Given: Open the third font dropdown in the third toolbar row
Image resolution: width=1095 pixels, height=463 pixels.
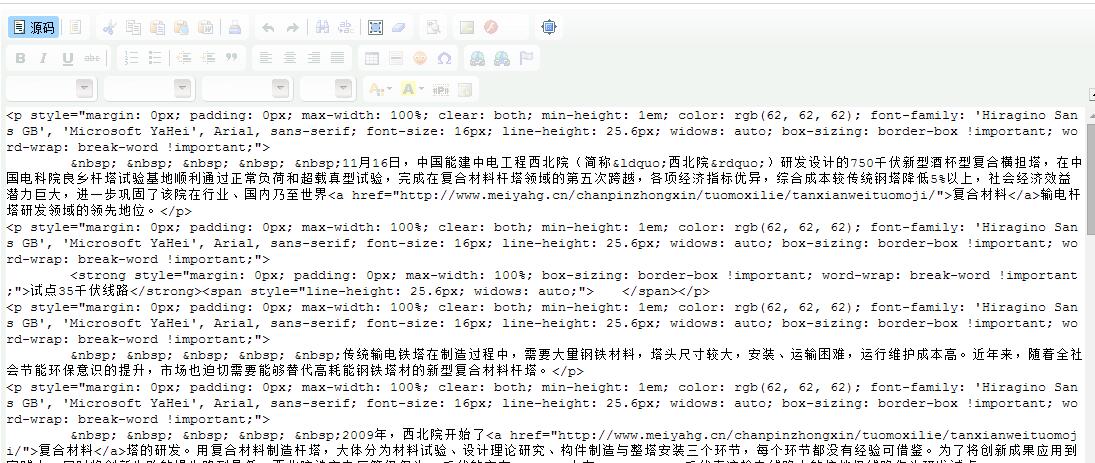Looking at the screenshot, I should 246,88.
